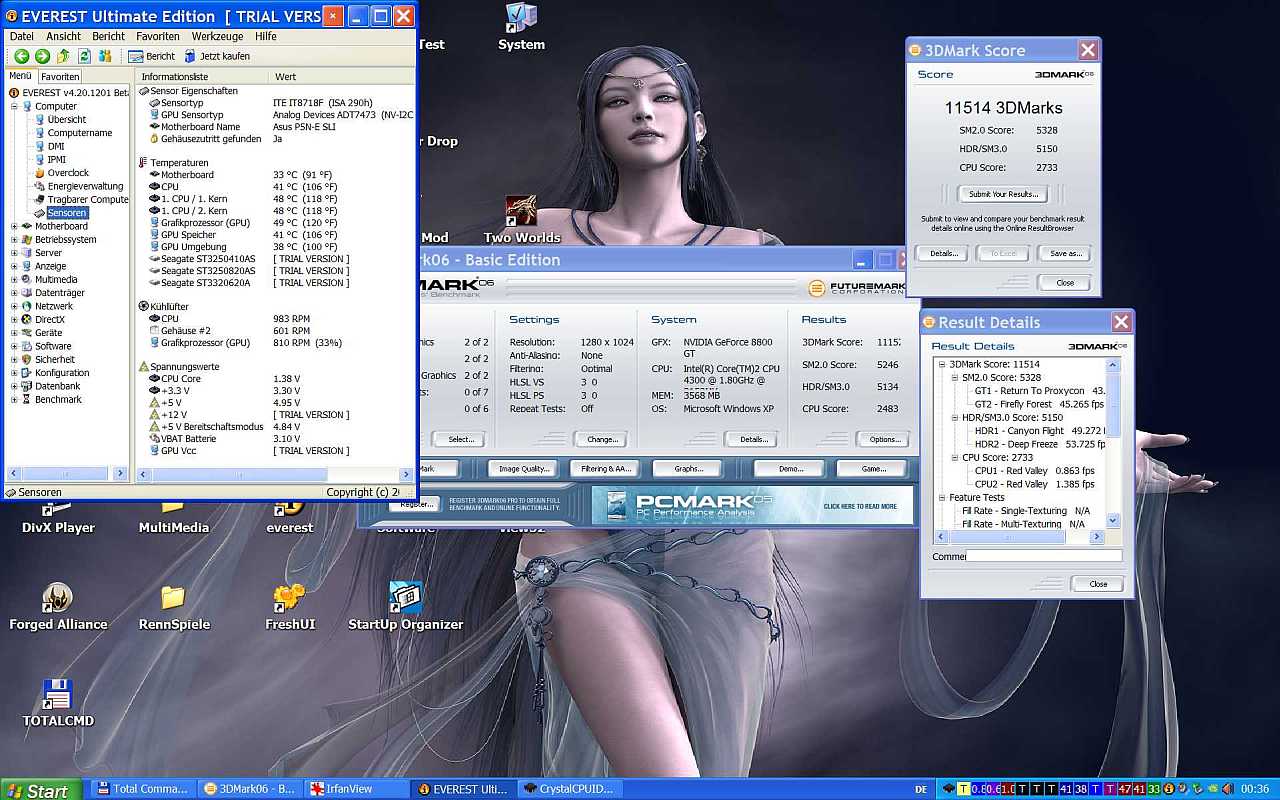Select Benchmark in the EVEREST tree
The image size is (1280, 800).
tap(58, 399)
